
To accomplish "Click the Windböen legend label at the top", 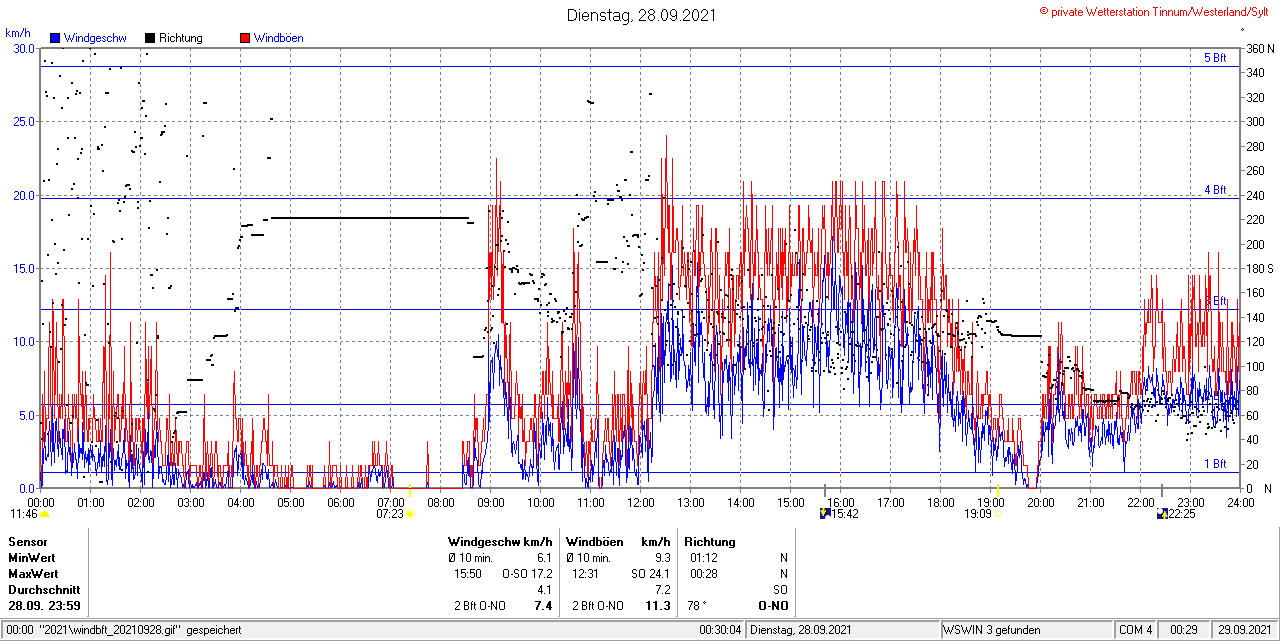I will pos(279,38).
